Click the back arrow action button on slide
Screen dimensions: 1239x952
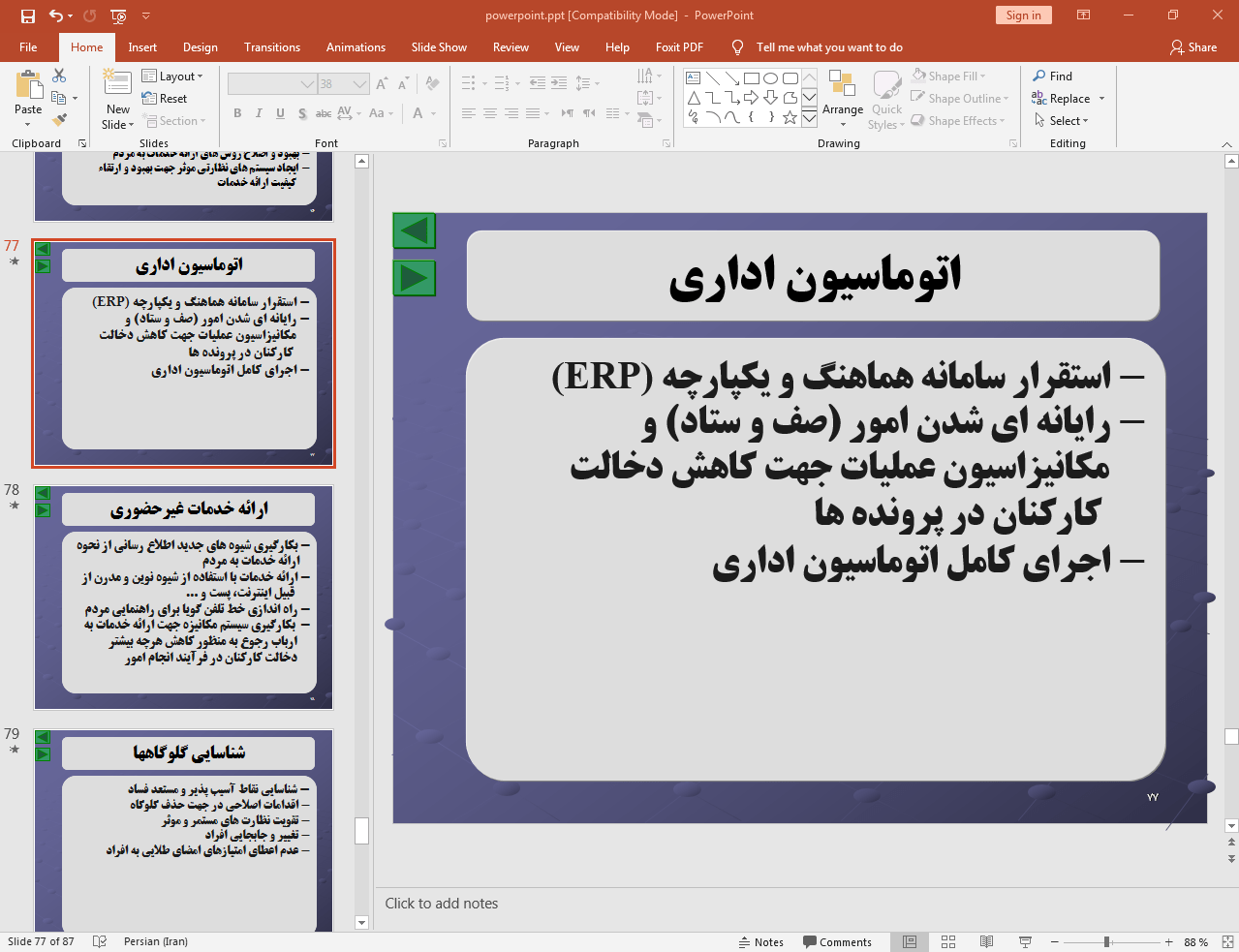point(415,231)
